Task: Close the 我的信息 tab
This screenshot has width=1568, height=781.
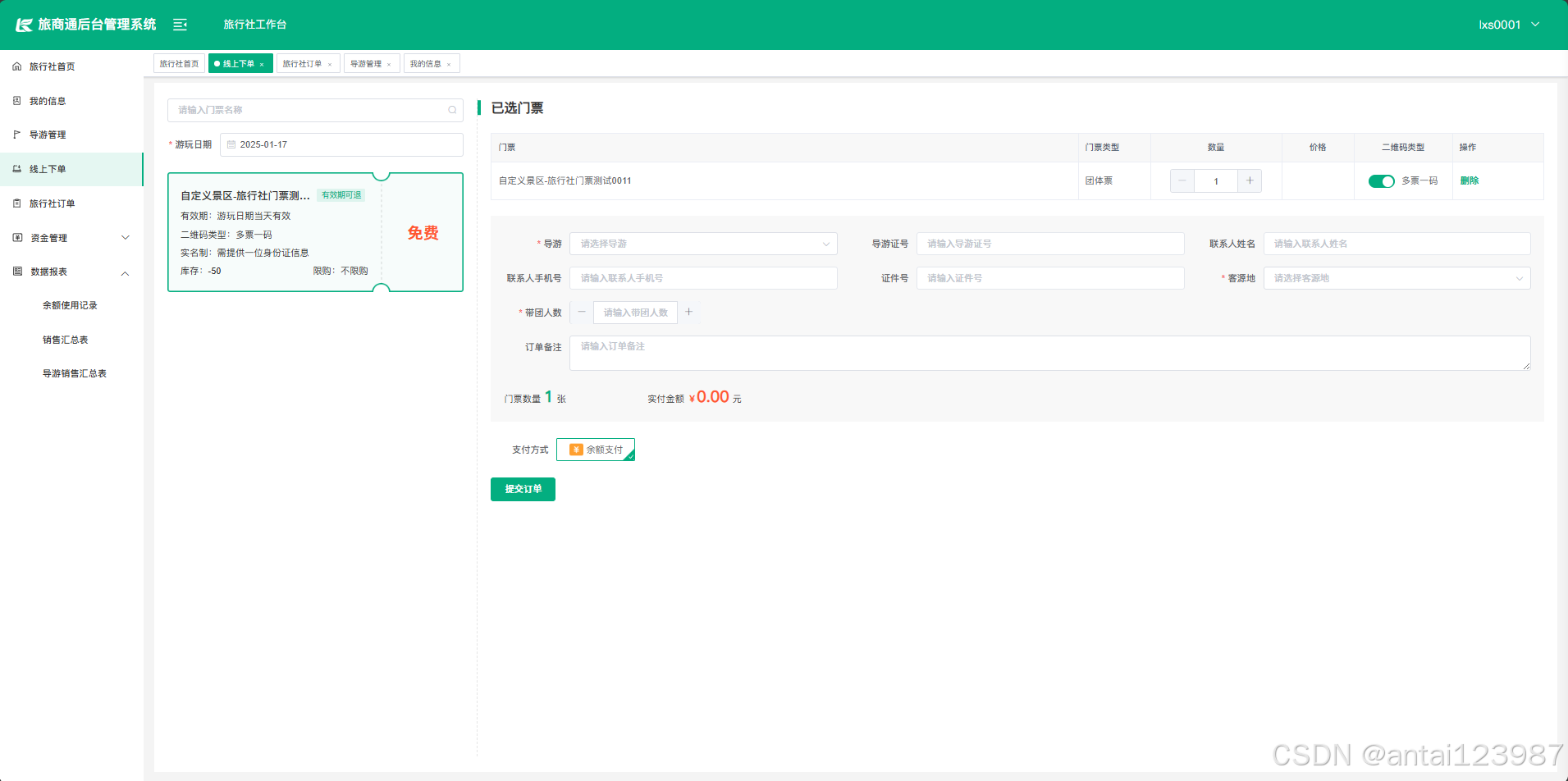Action: (x=449, y=64)
